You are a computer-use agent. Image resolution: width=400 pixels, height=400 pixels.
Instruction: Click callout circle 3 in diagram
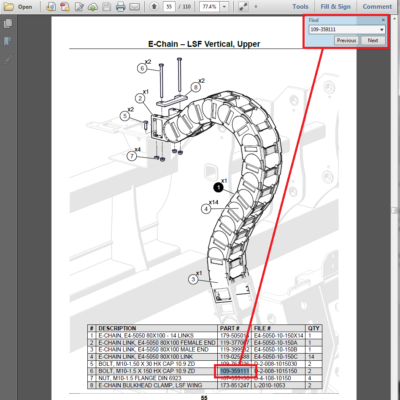tap(193, 279)
